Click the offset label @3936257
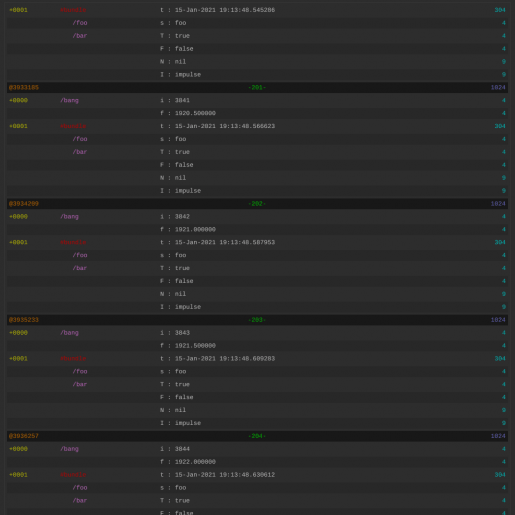This screenshot has height=515, width=515. pos(24,436)
